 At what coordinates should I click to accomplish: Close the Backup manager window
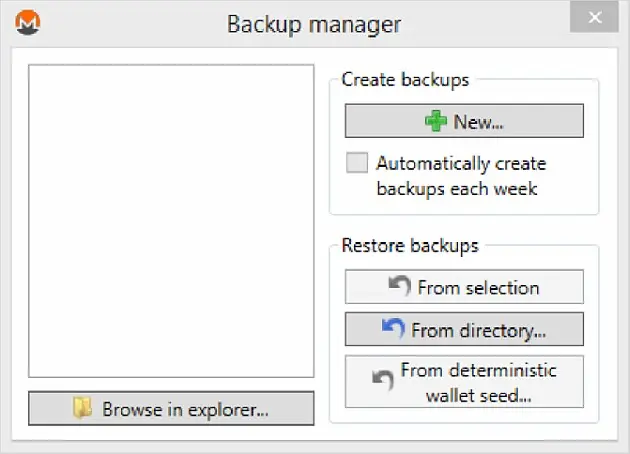[594, 17]
